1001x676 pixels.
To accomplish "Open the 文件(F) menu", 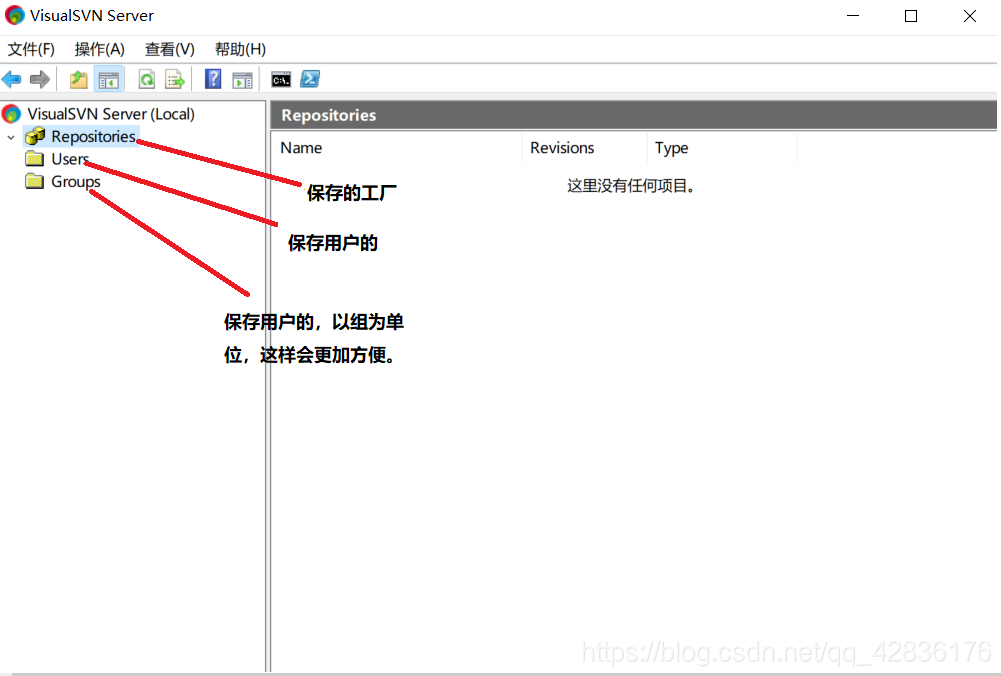I will click(x=31, y=49).
